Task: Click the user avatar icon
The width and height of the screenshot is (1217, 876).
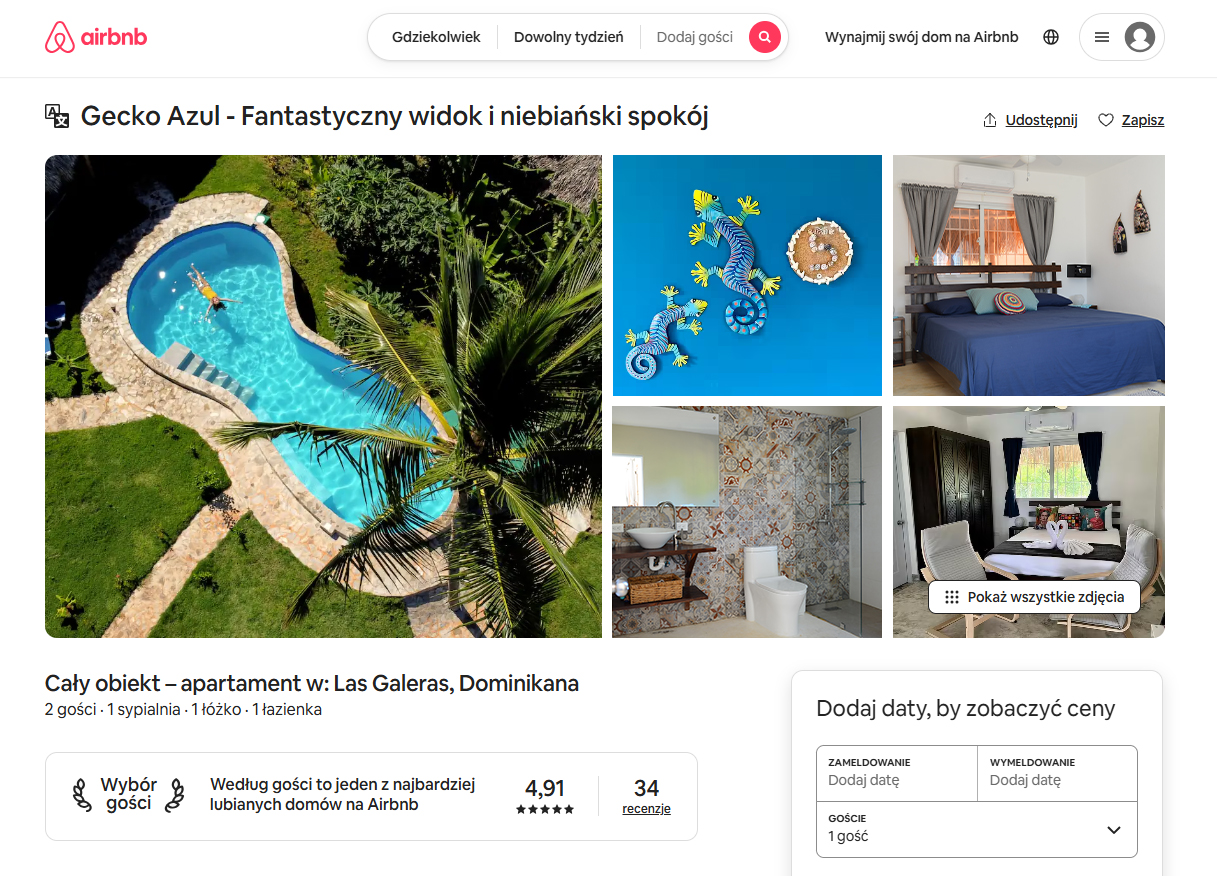Action: [1140, 38]
